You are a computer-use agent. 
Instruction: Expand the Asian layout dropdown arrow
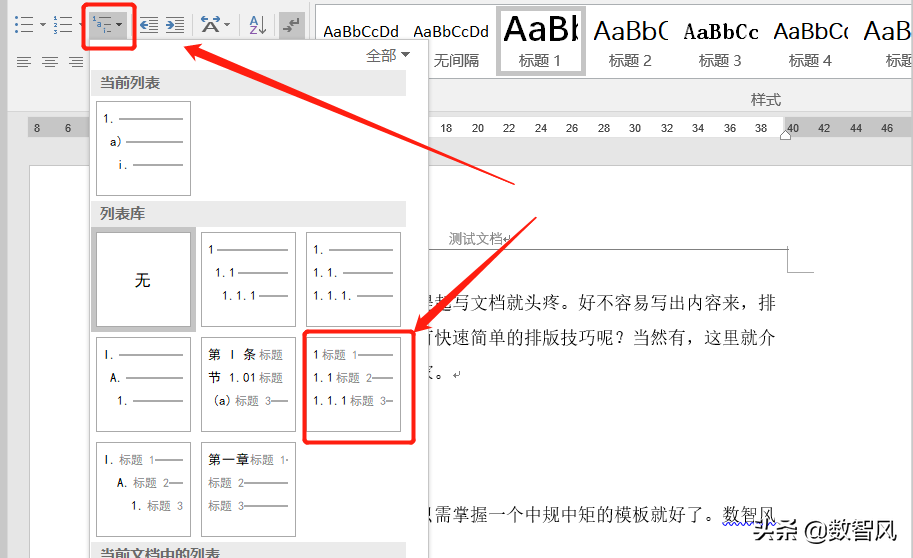227,24
